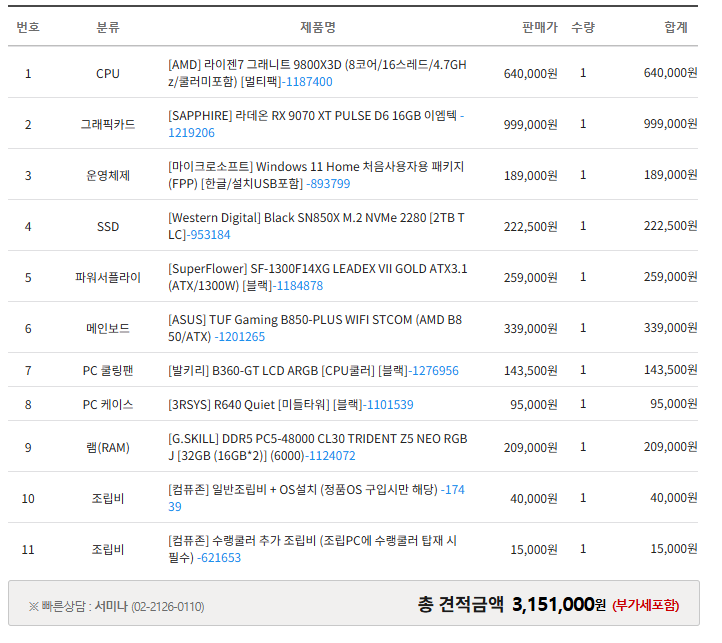This screenshot has width=722, height=643.
Task: Select the 메인보드 category cell
Action: tap(108, 328)
